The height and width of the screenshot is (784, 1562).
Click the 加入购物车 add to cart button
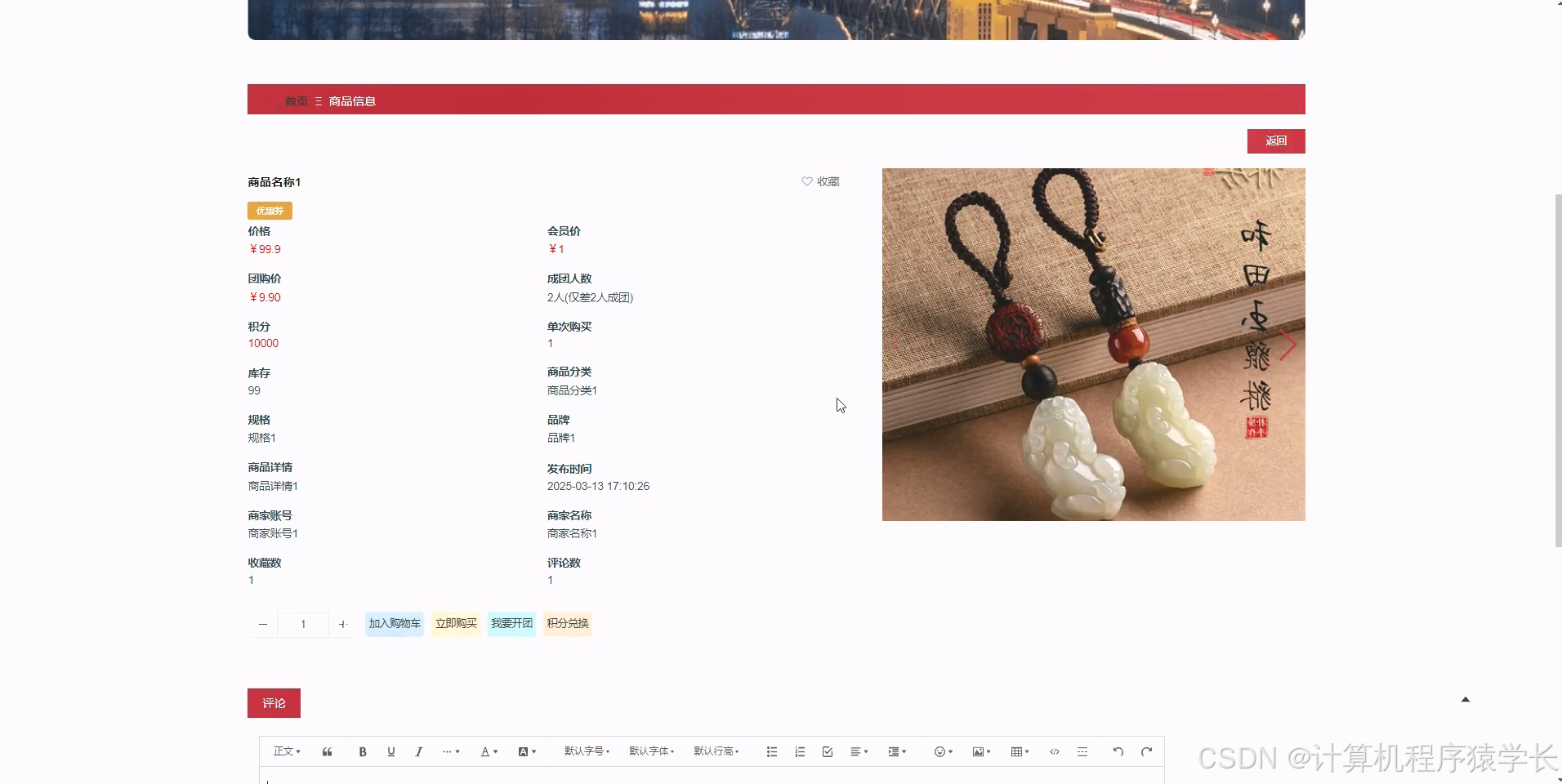point(394,623)
